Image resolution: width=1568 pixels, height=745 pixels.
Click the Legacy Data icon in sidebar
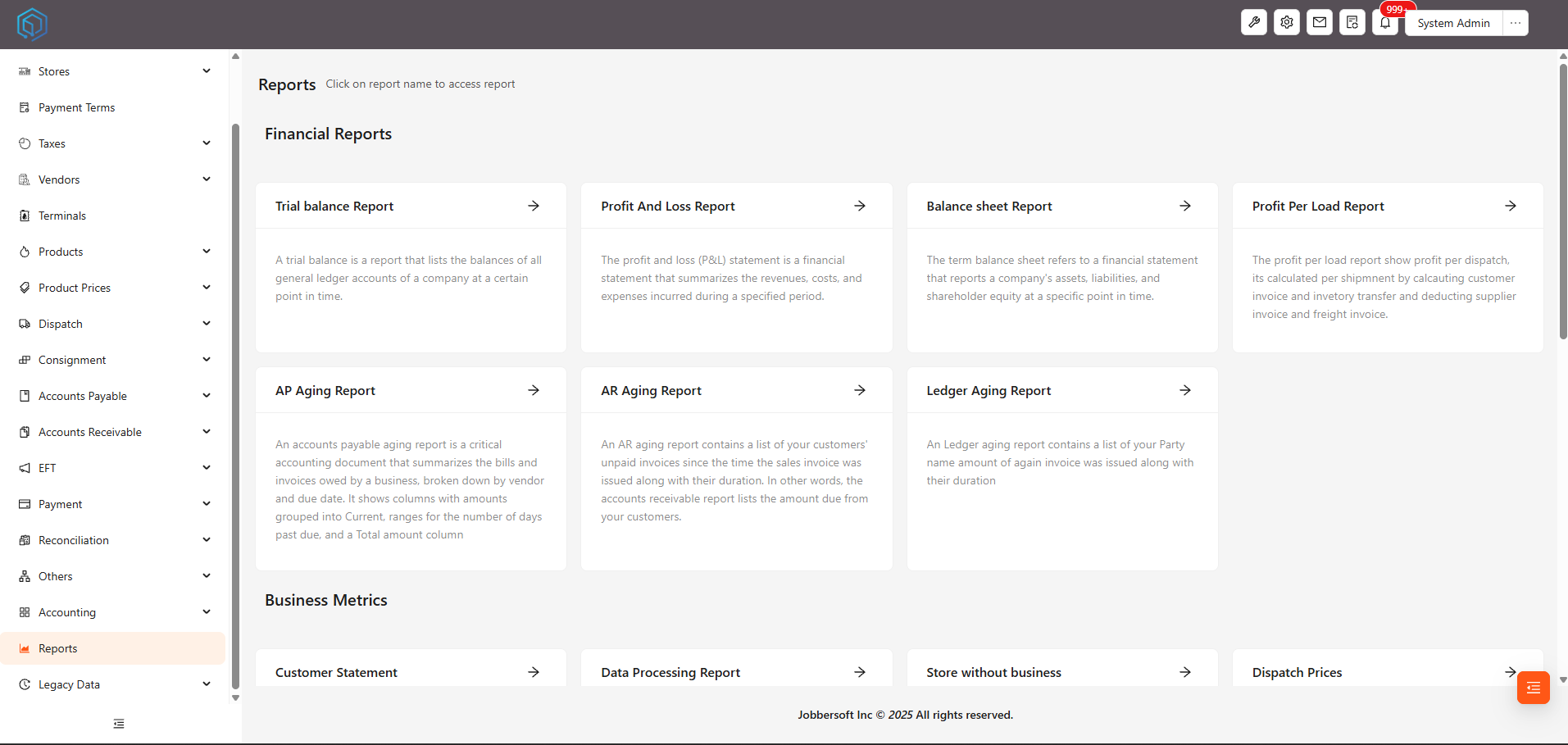tap(25, 684)
